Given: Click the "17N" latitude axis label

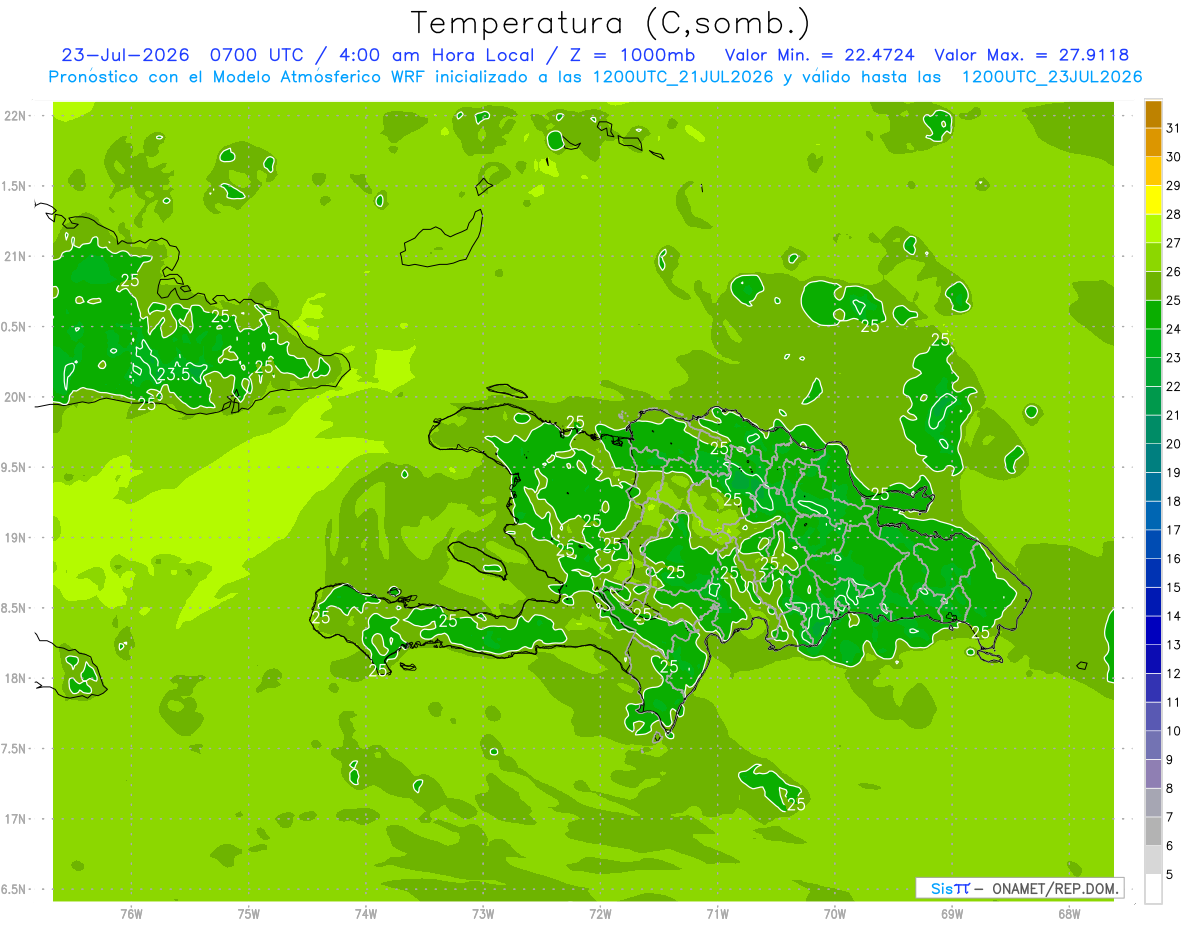Looking at the screenshot, I should coord(14,819).
